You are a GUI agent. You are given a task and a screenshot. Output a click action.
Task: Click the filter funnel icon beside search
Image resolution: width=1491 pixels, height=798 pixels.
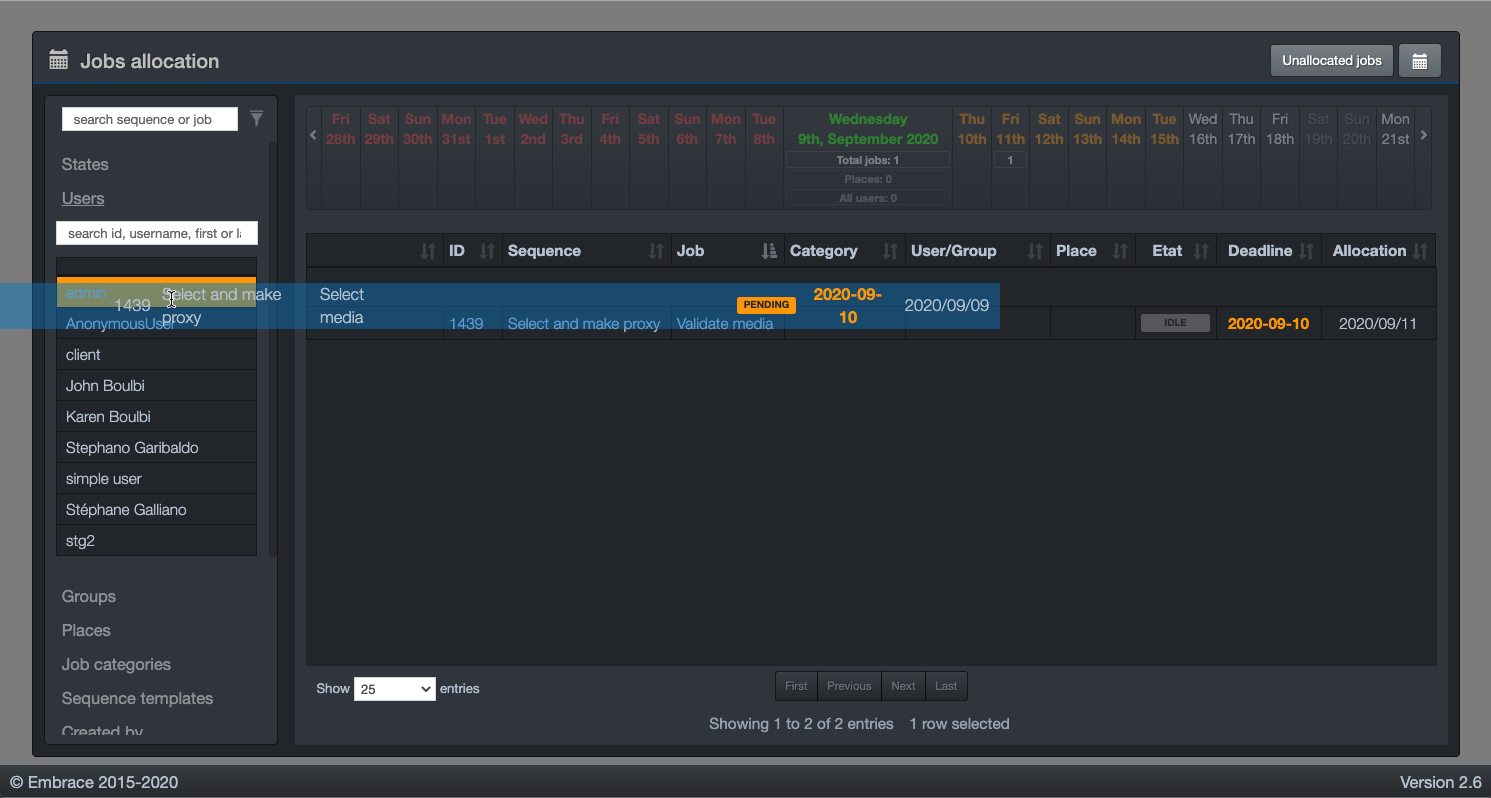tap(257, 119)
